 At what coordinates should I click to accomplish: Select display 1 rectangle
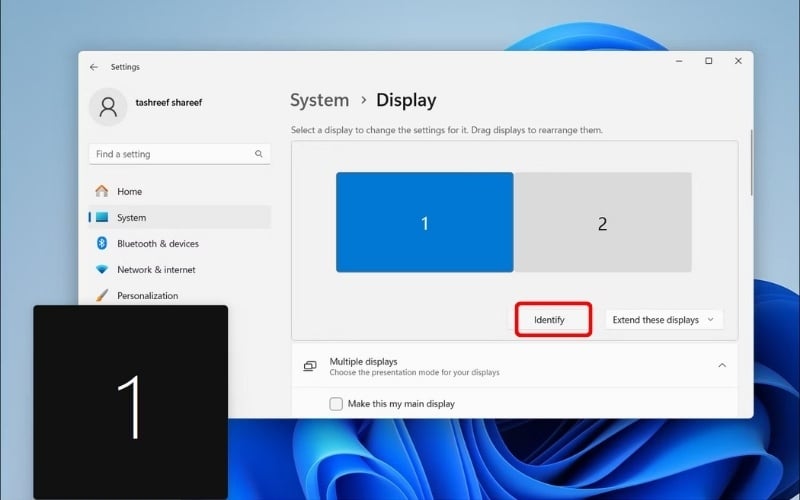pos(424,222)
